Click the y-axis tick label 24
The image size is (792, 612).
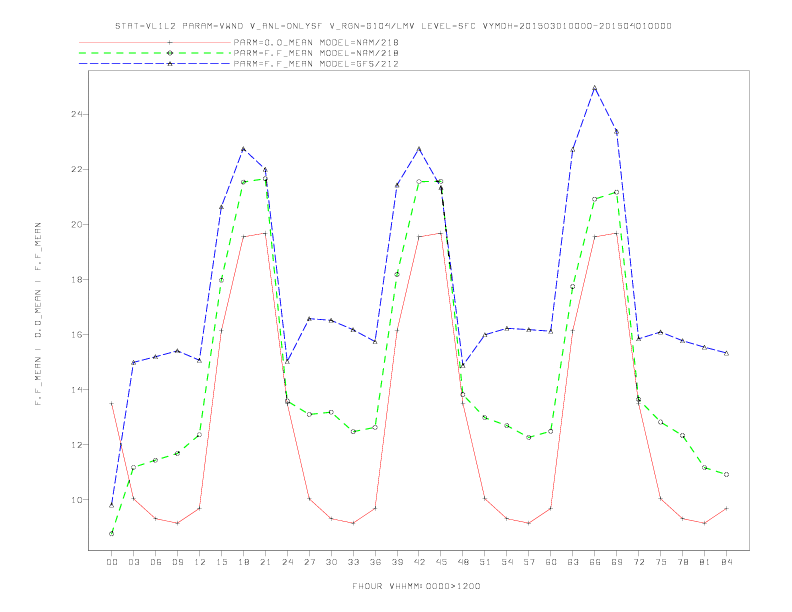77,114
